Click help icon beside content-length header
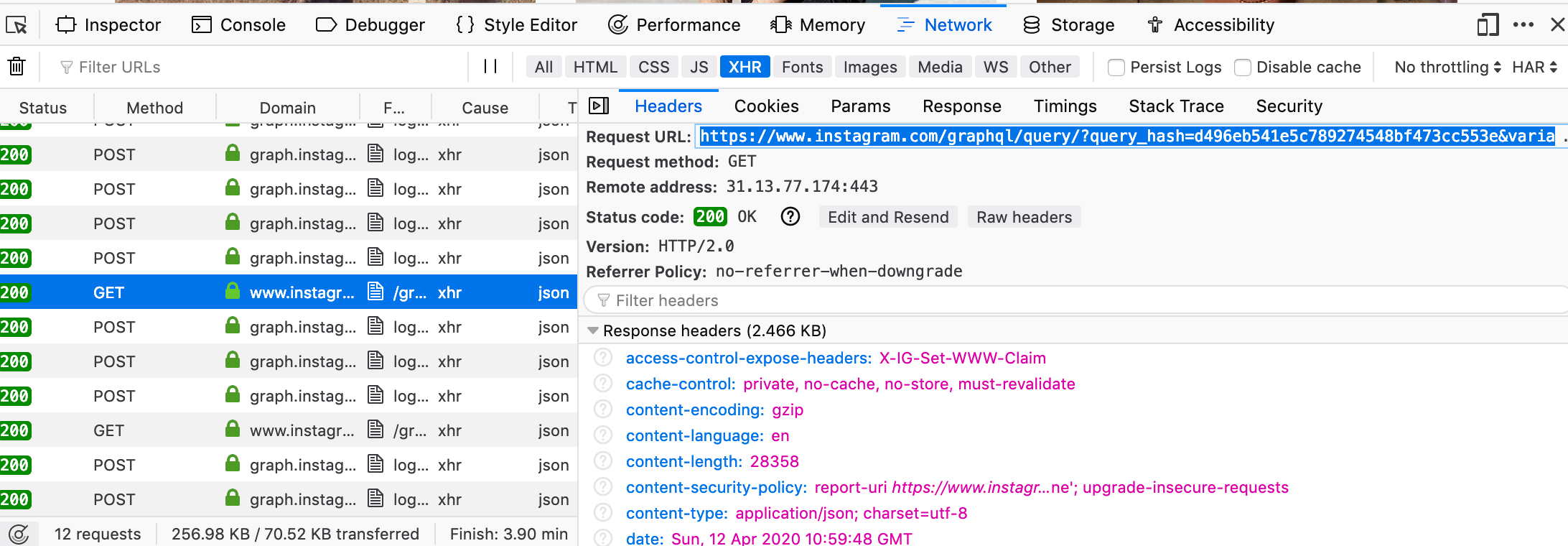This screenshot has height=546, width=1568. point(603,461)
